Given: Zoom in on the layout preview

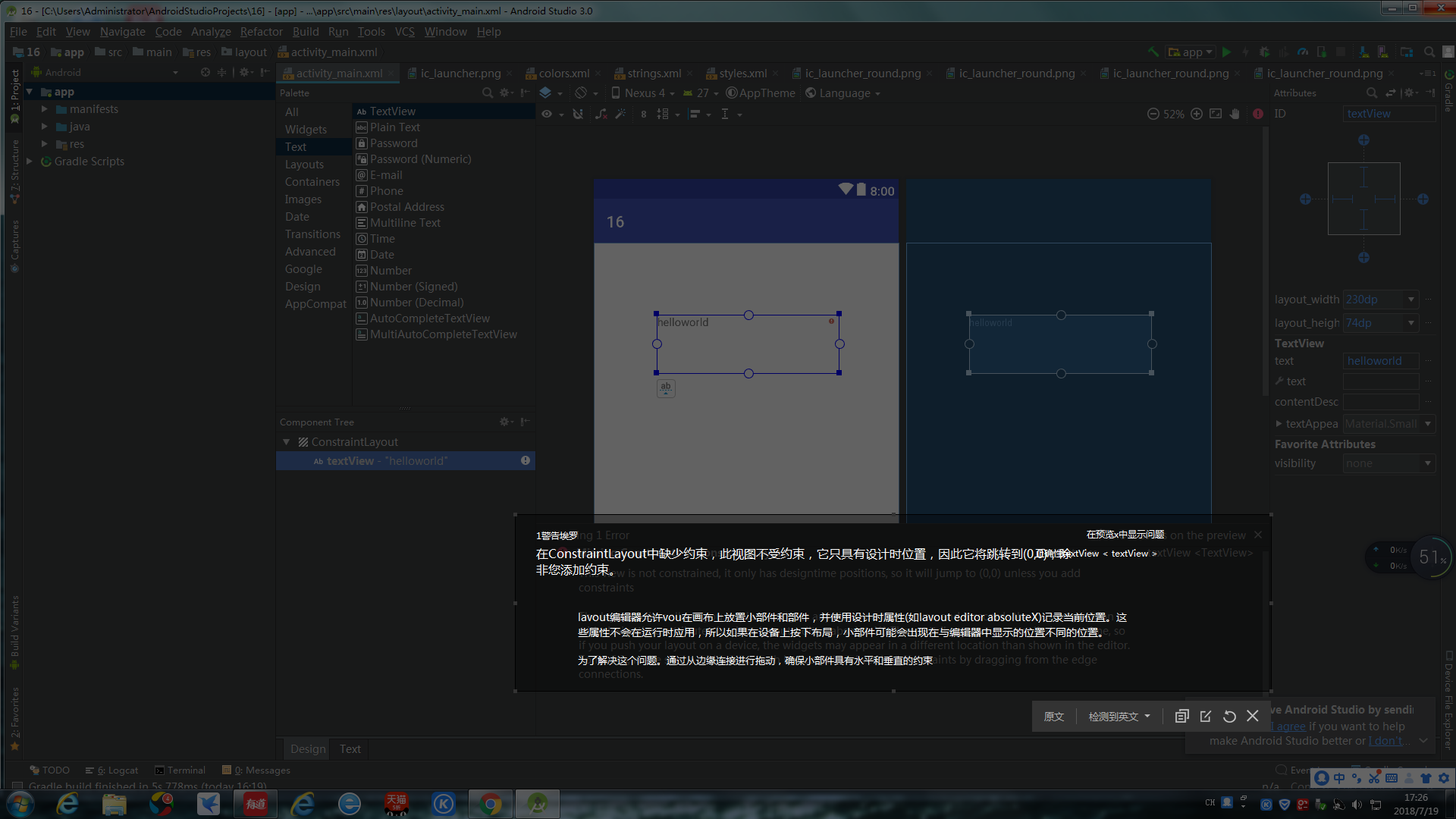Looking at the screenshot, I should [x=1197, y=114].
